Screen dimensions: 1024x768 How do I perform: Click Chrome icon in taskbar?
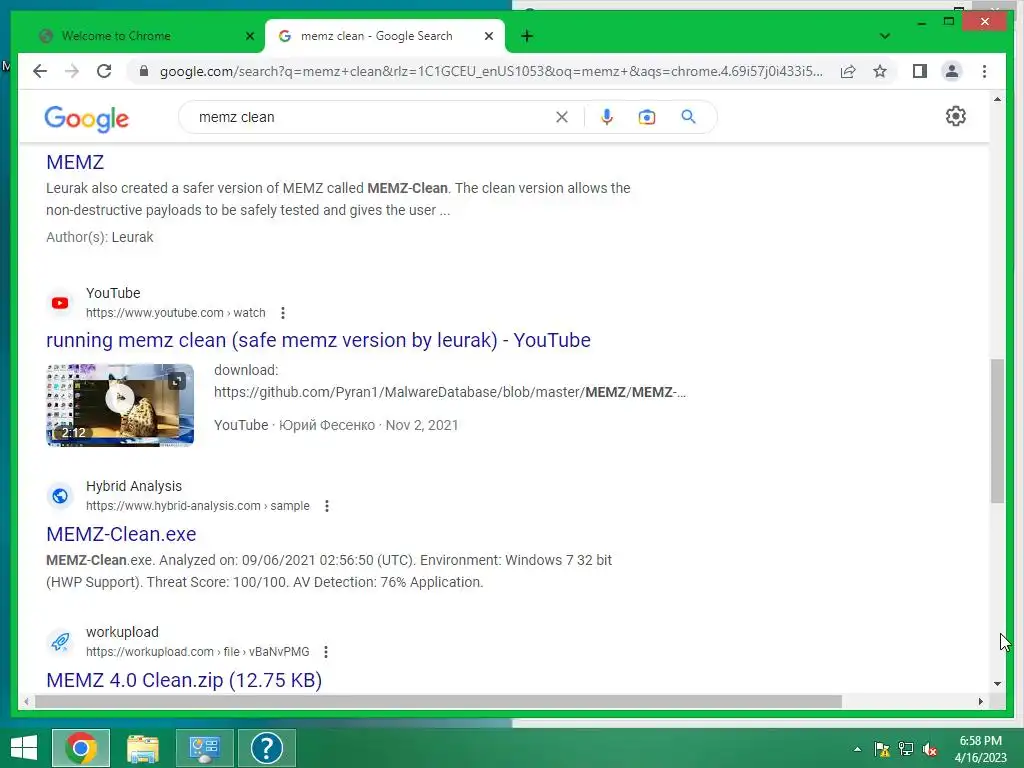click(81, 748)
